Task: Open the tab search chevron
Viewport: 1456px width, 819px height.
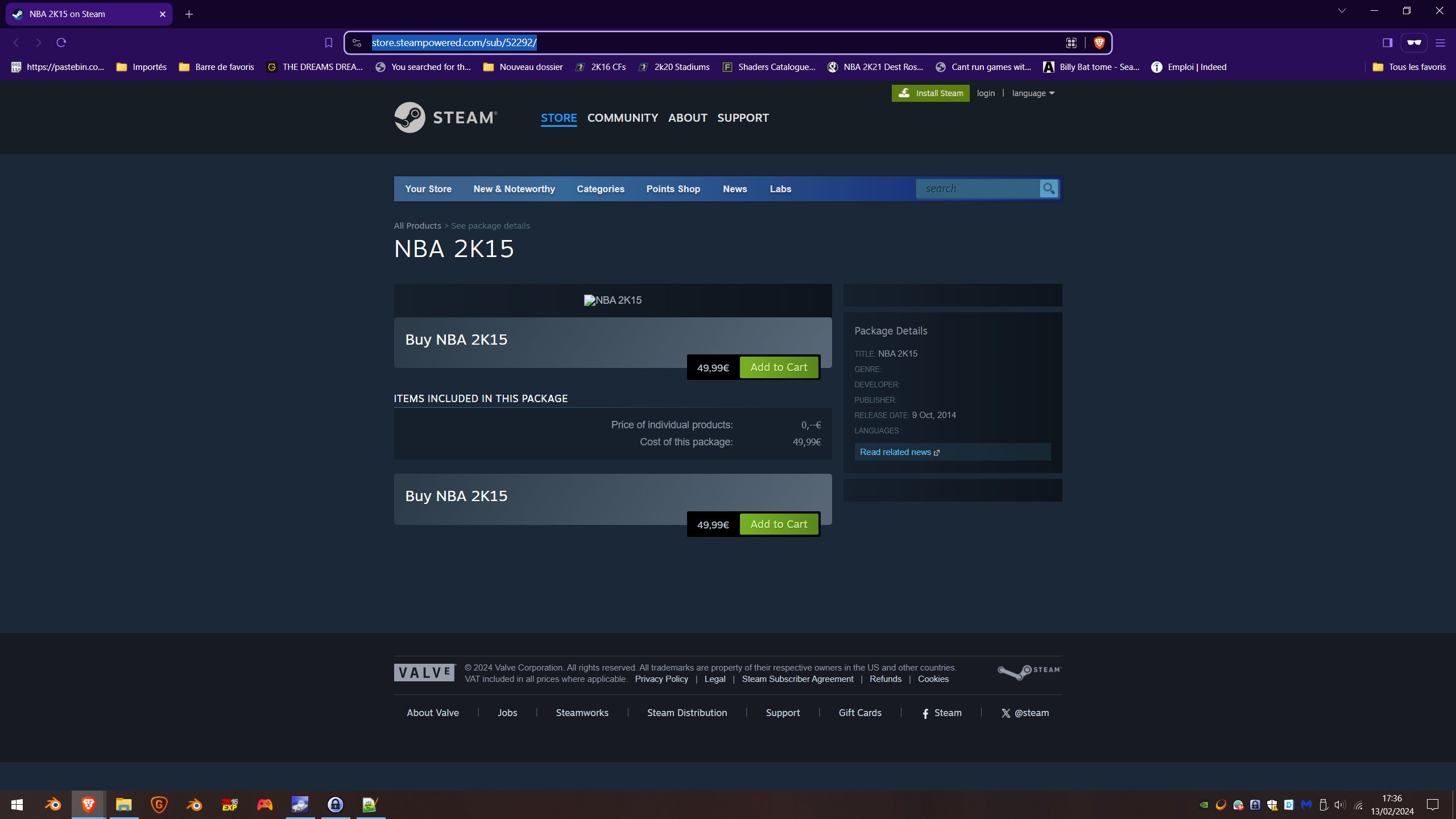Action: tap(1342, 11)
